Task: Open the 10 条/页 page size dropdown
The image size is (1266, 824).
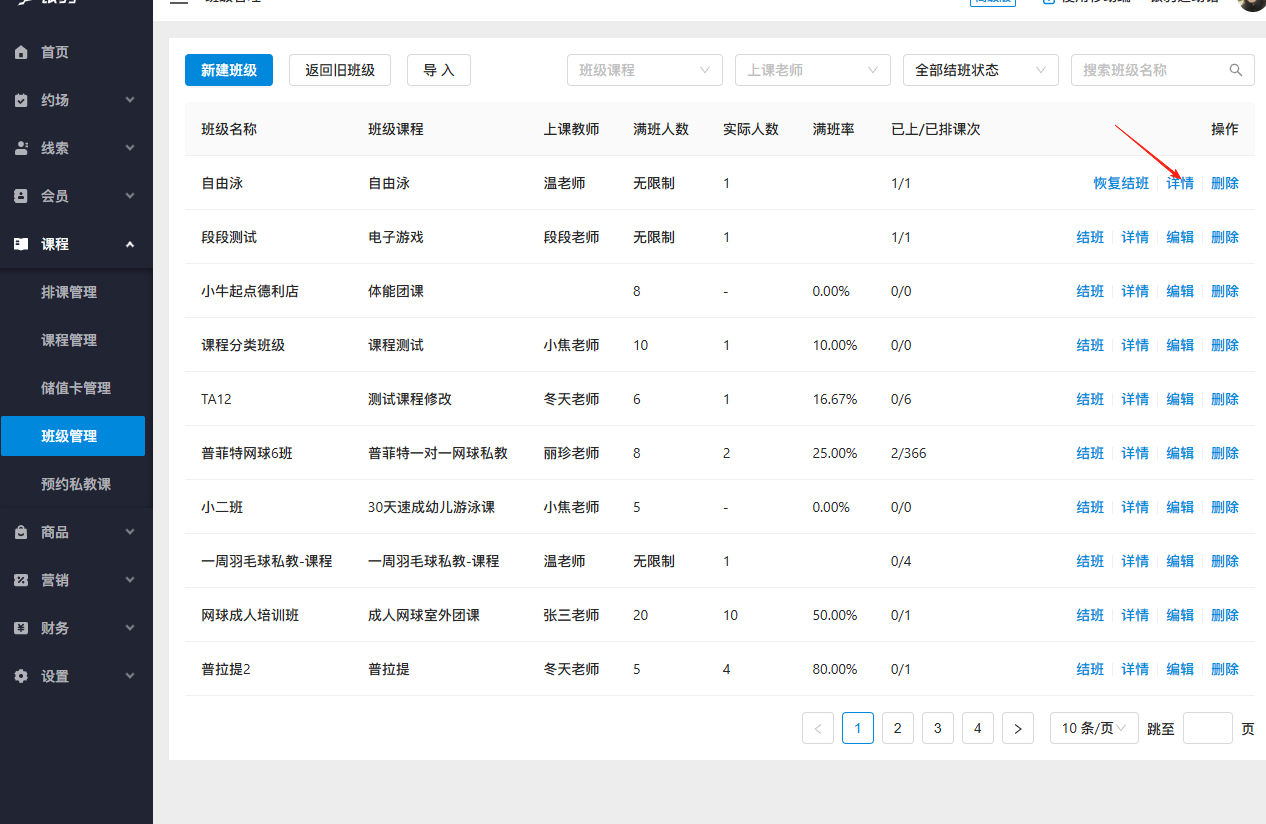Action: pyautogui.click(x=1093, y=728)
